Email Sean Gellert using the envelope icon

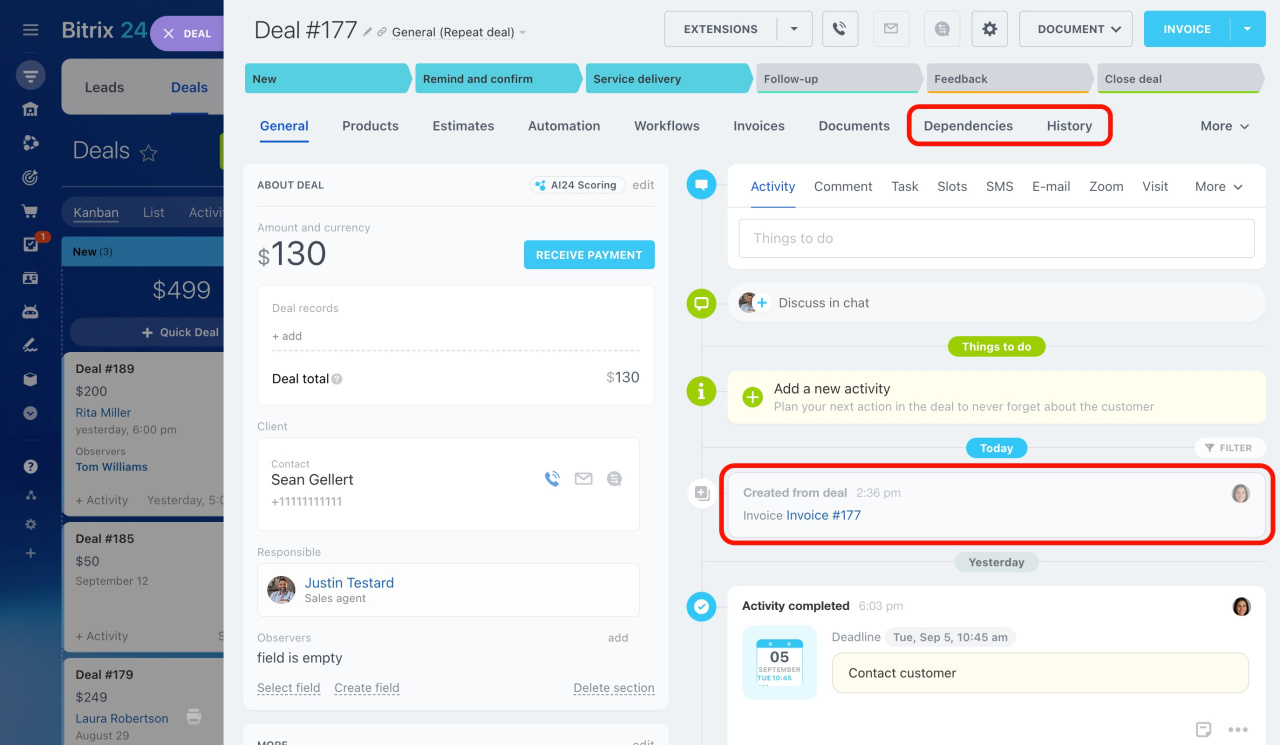583,479
